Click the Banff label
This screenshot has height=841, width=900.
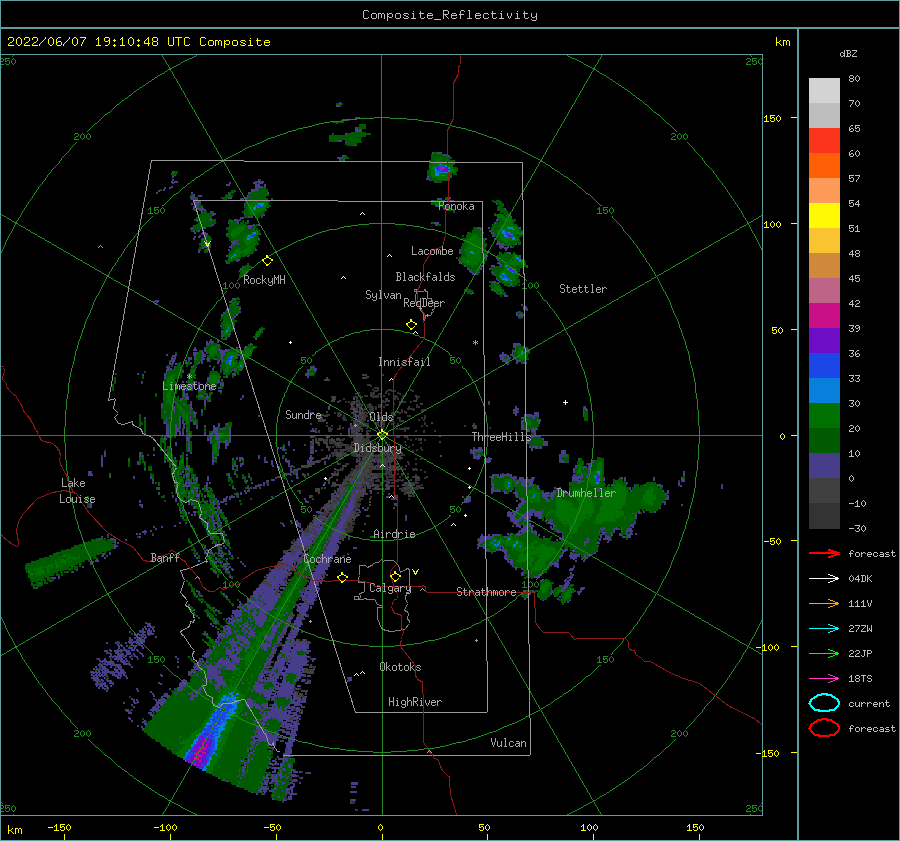click(x=165, y=557)
